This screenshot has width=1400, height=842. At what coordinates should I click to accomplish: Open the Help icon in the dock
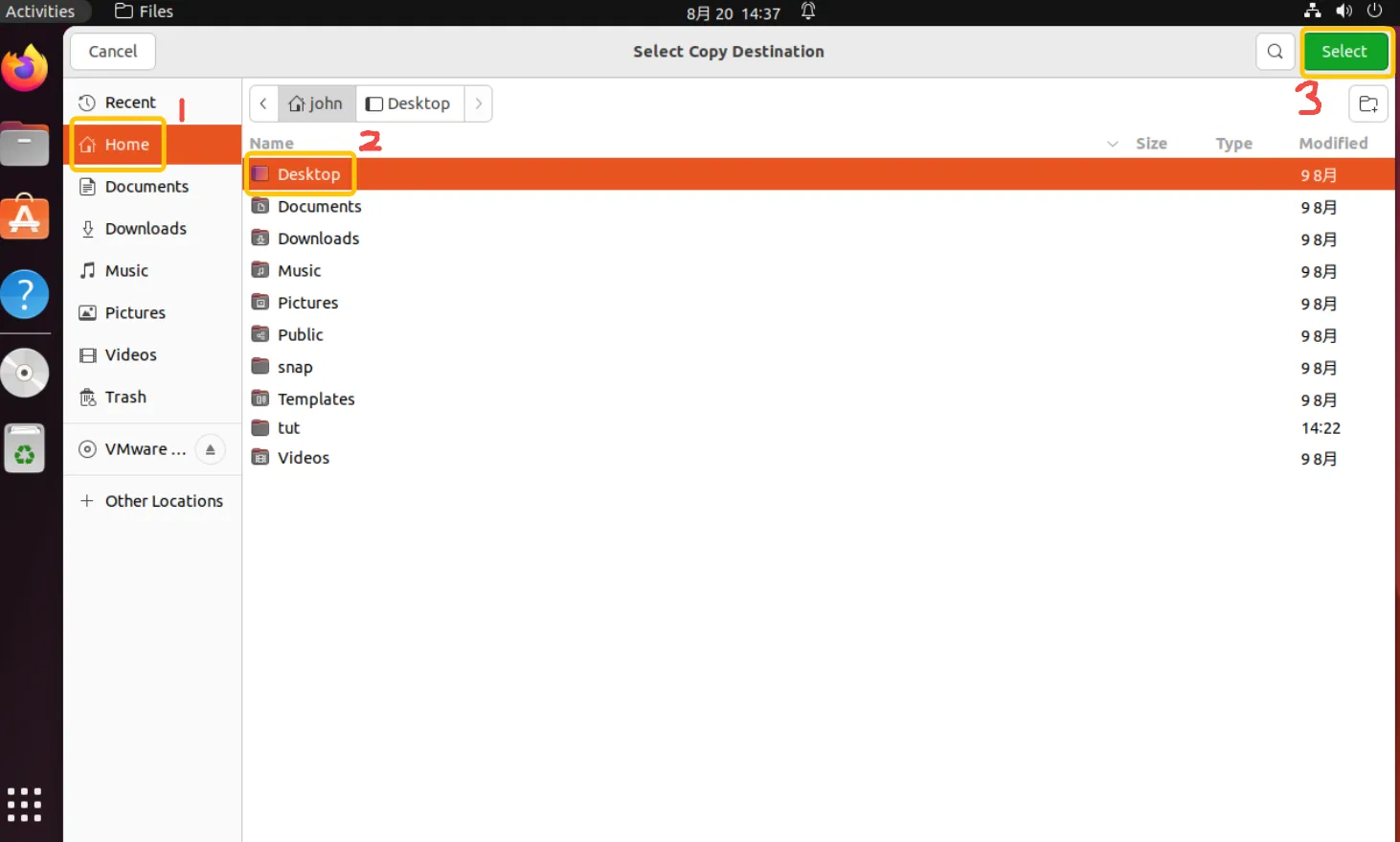click(x=25, y=294)
